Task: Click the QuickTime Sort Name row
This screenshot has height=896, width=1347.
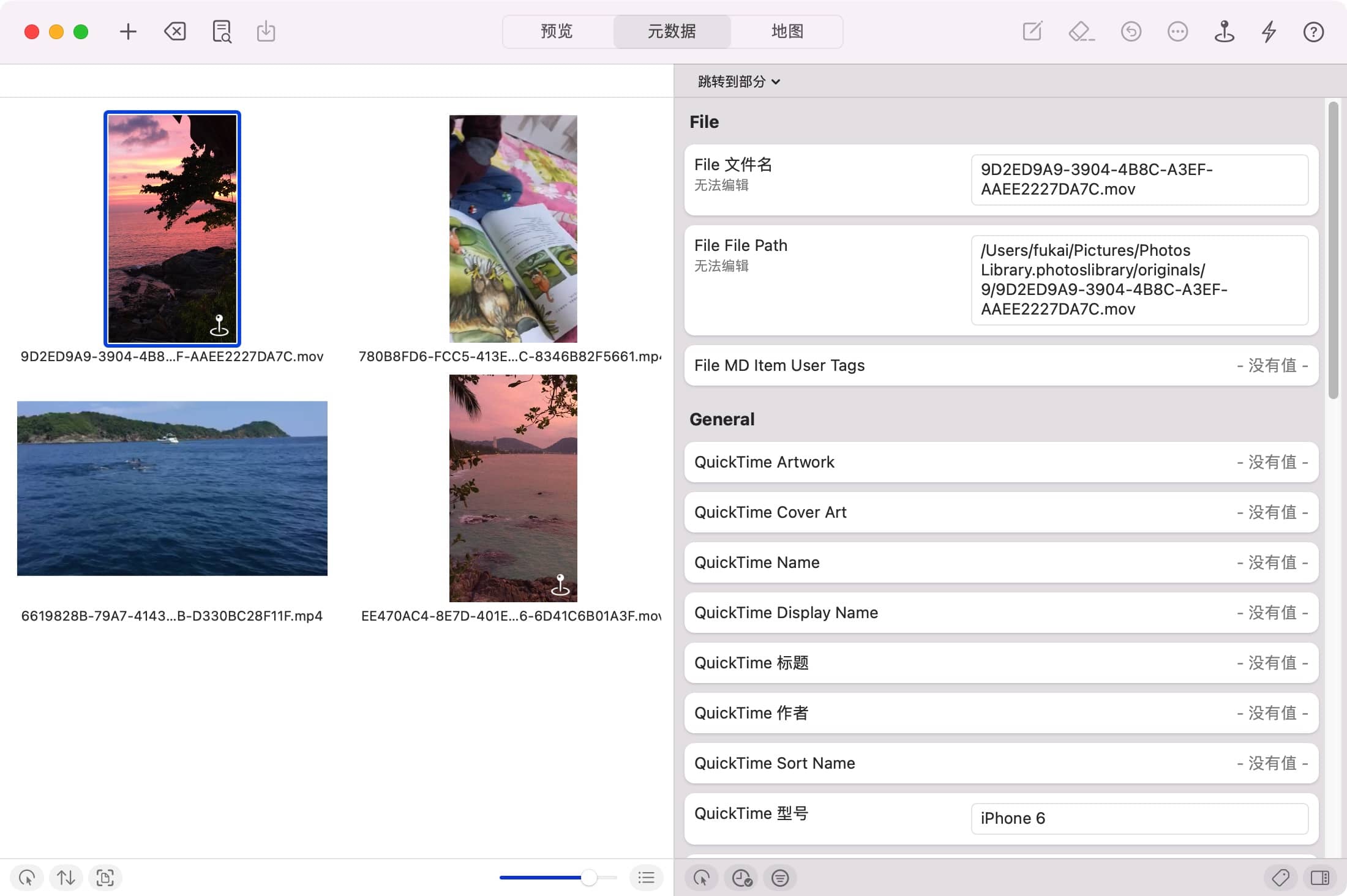Action: pyautogui.click(x=1001, y=763)
